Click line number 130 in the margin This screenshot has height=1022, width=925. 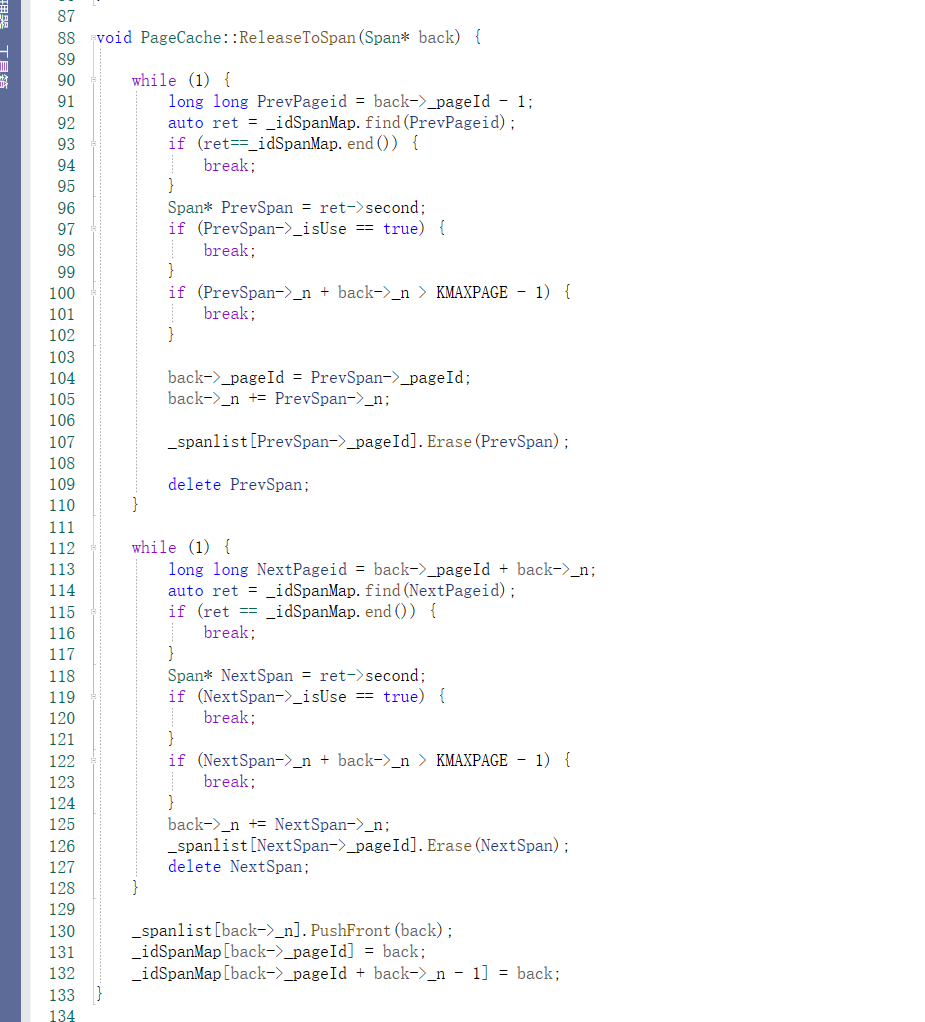click(x=62, y=931)
